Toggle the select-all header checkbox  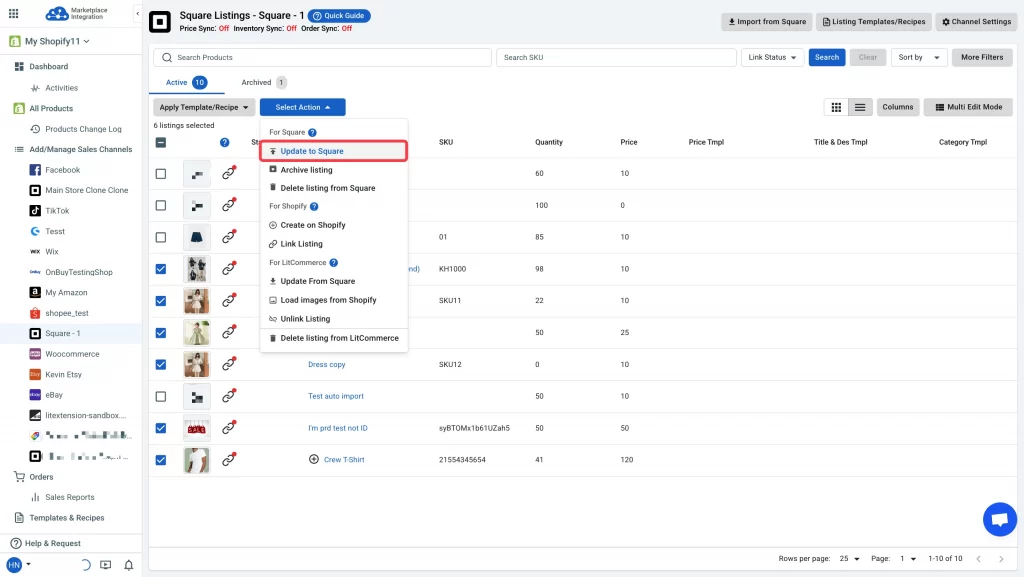(161, 142)
